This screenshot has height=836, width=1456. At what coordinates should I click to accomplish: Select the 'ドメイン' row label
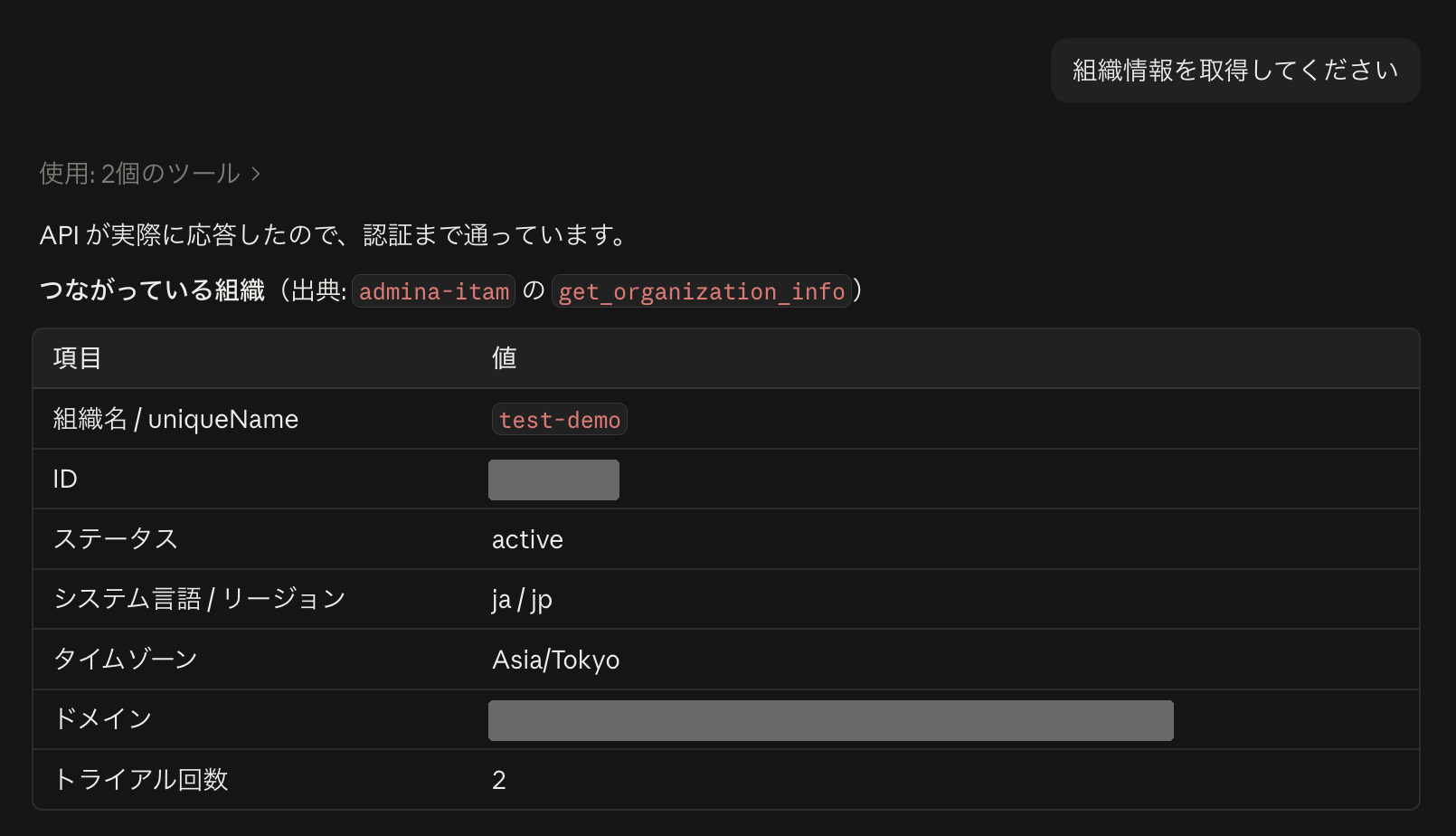(x=103, y=719)
